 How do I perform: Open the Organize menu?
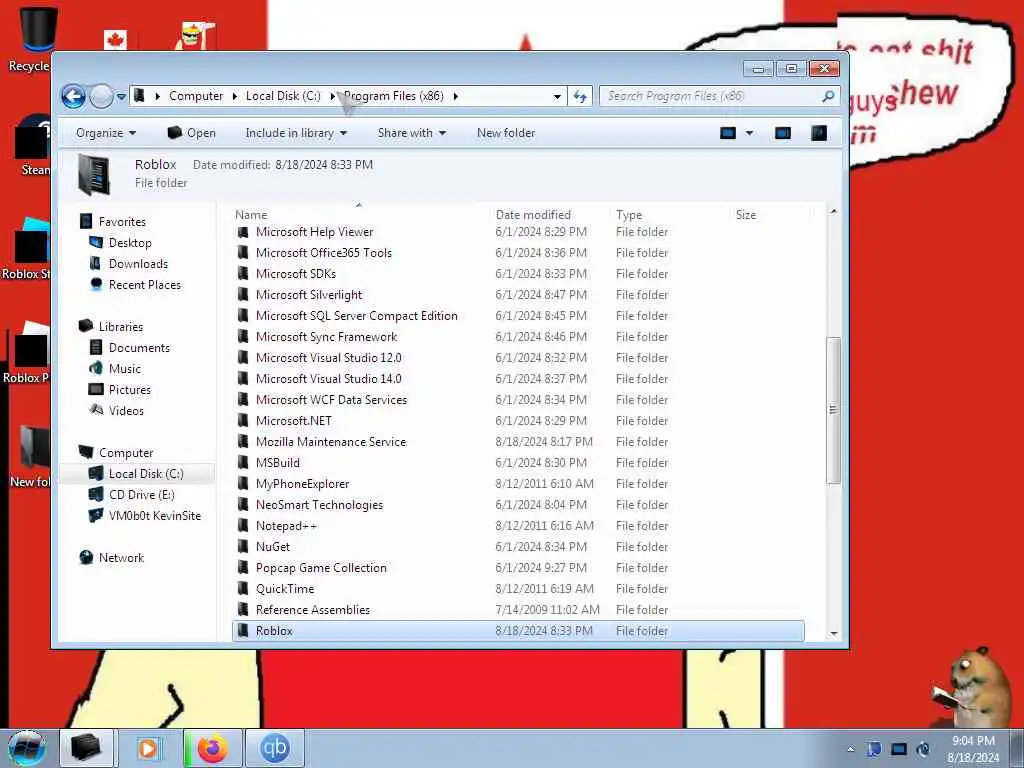click(x=106, y=133)
